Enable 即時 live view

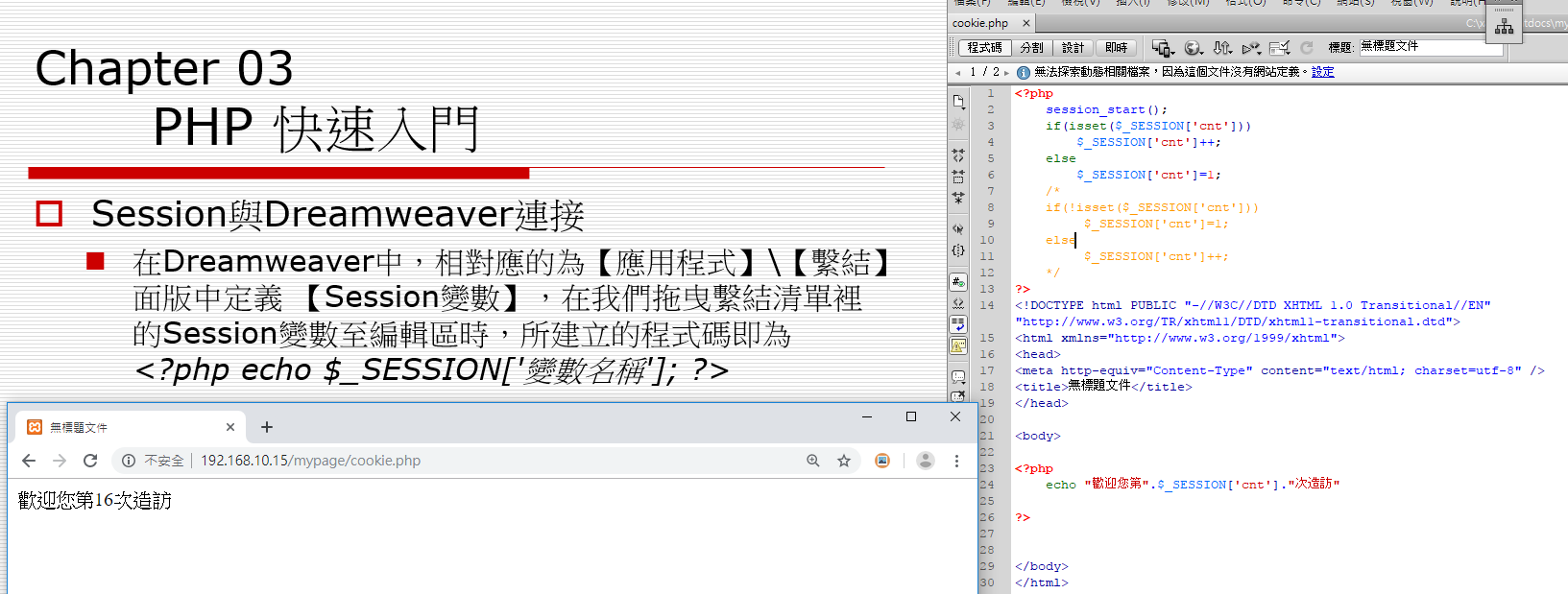pos(1116,47)
